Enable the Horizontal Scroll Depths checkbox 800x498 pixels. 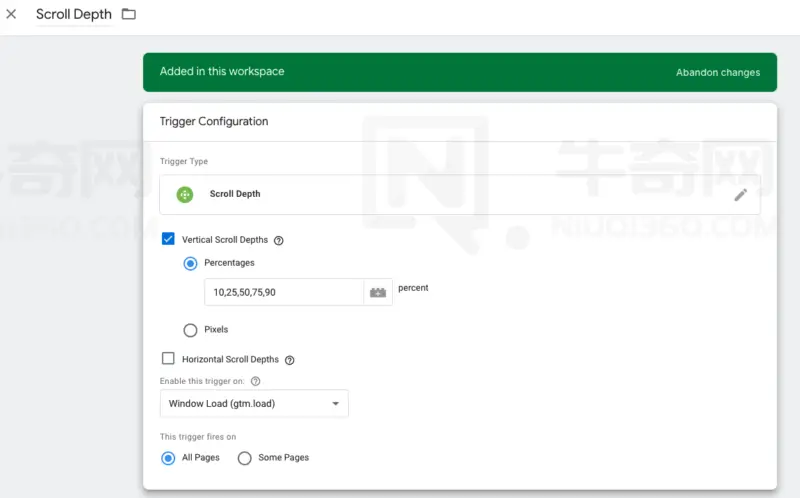[168, 358]
